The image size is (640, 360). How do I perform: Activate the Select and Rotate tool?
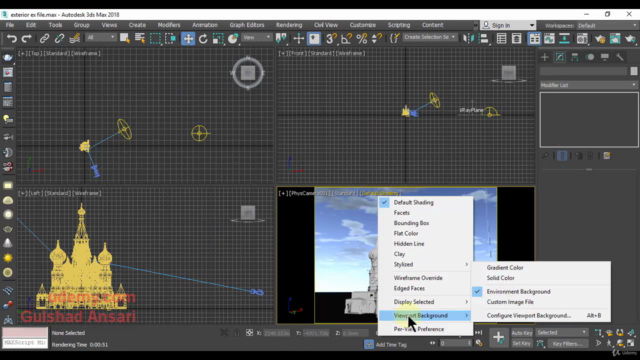coord(203,38)
